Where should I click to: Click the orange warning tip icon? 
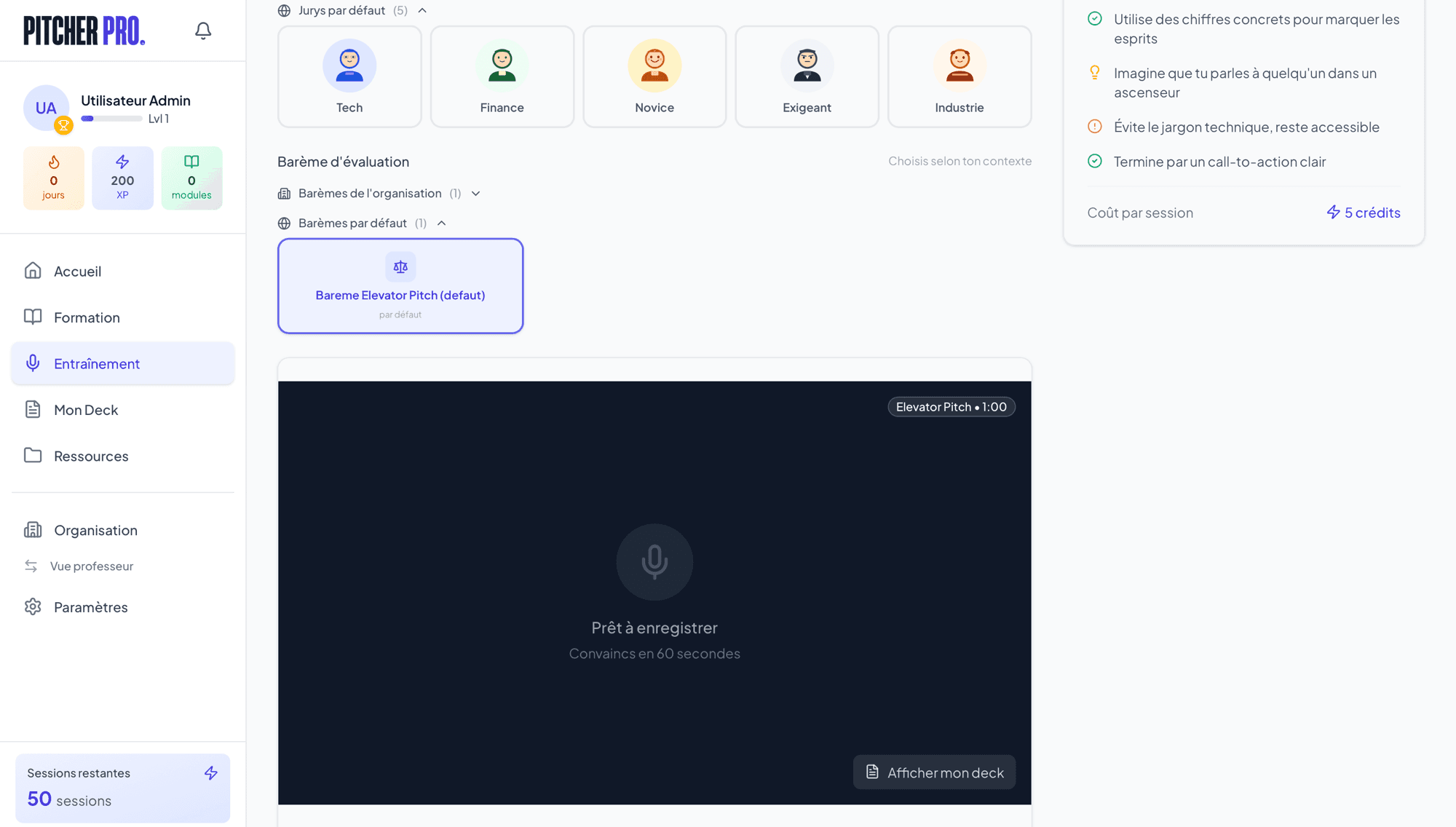1094,126
